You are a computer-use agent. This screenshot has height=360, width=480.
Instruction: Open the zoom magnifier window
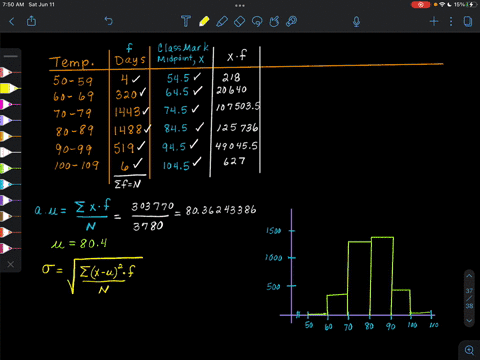coord(469,350)
